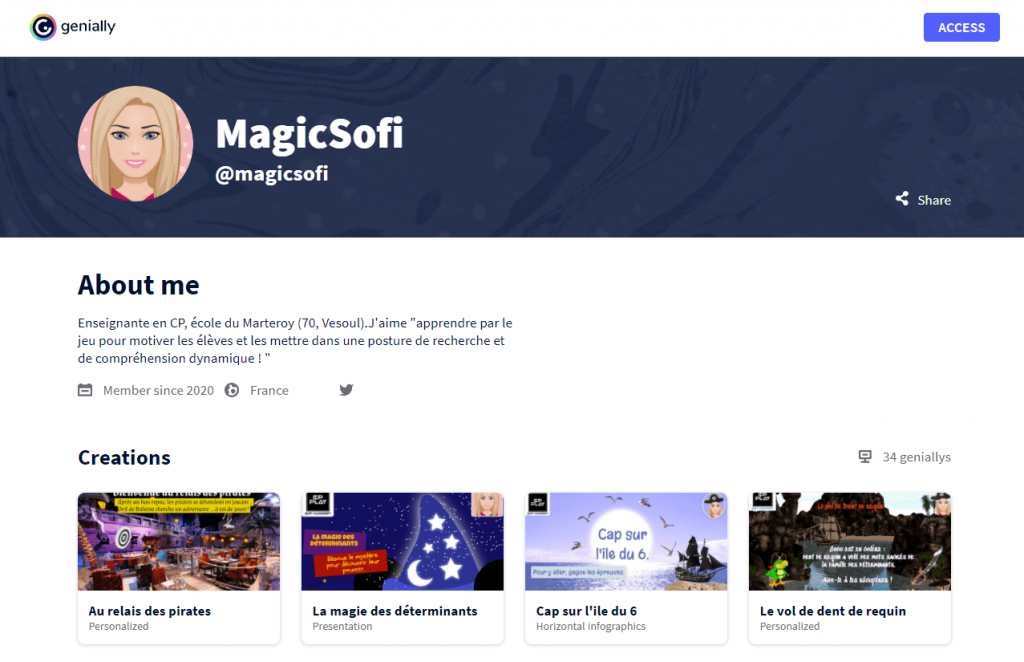Click the title Cap sur l'ile du 6

(x=586, y=611)
